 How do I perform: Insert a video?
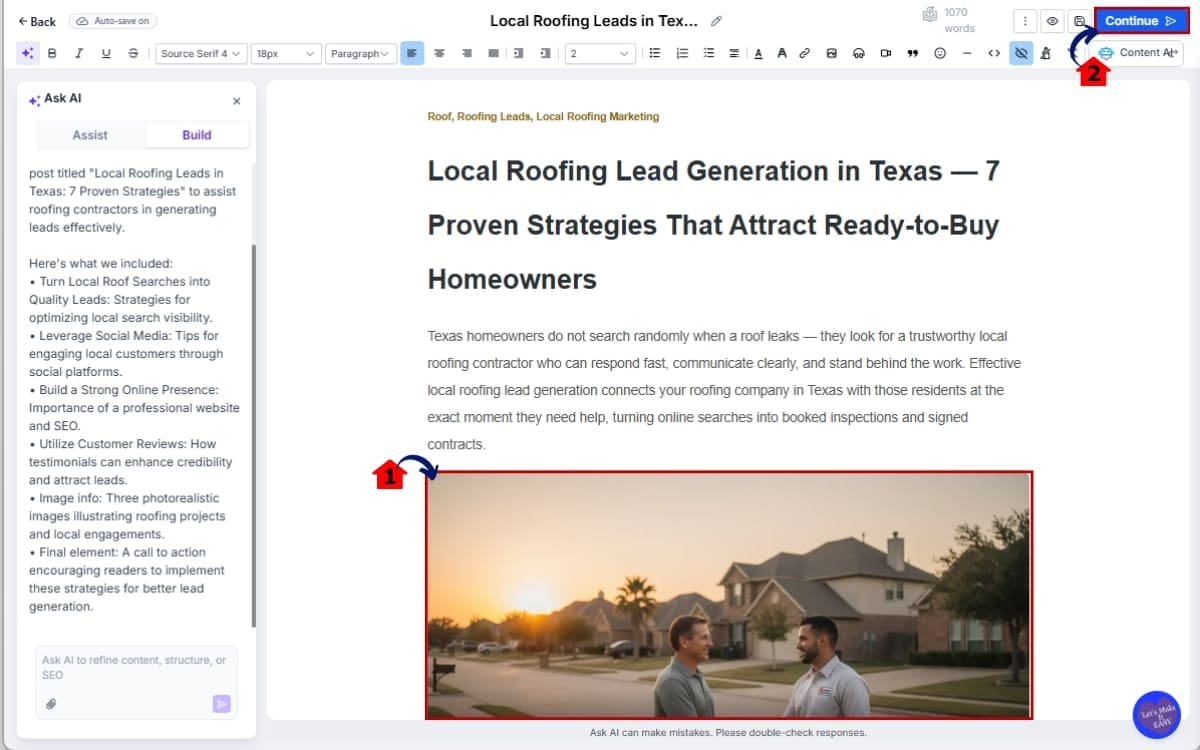pos(885,53)
